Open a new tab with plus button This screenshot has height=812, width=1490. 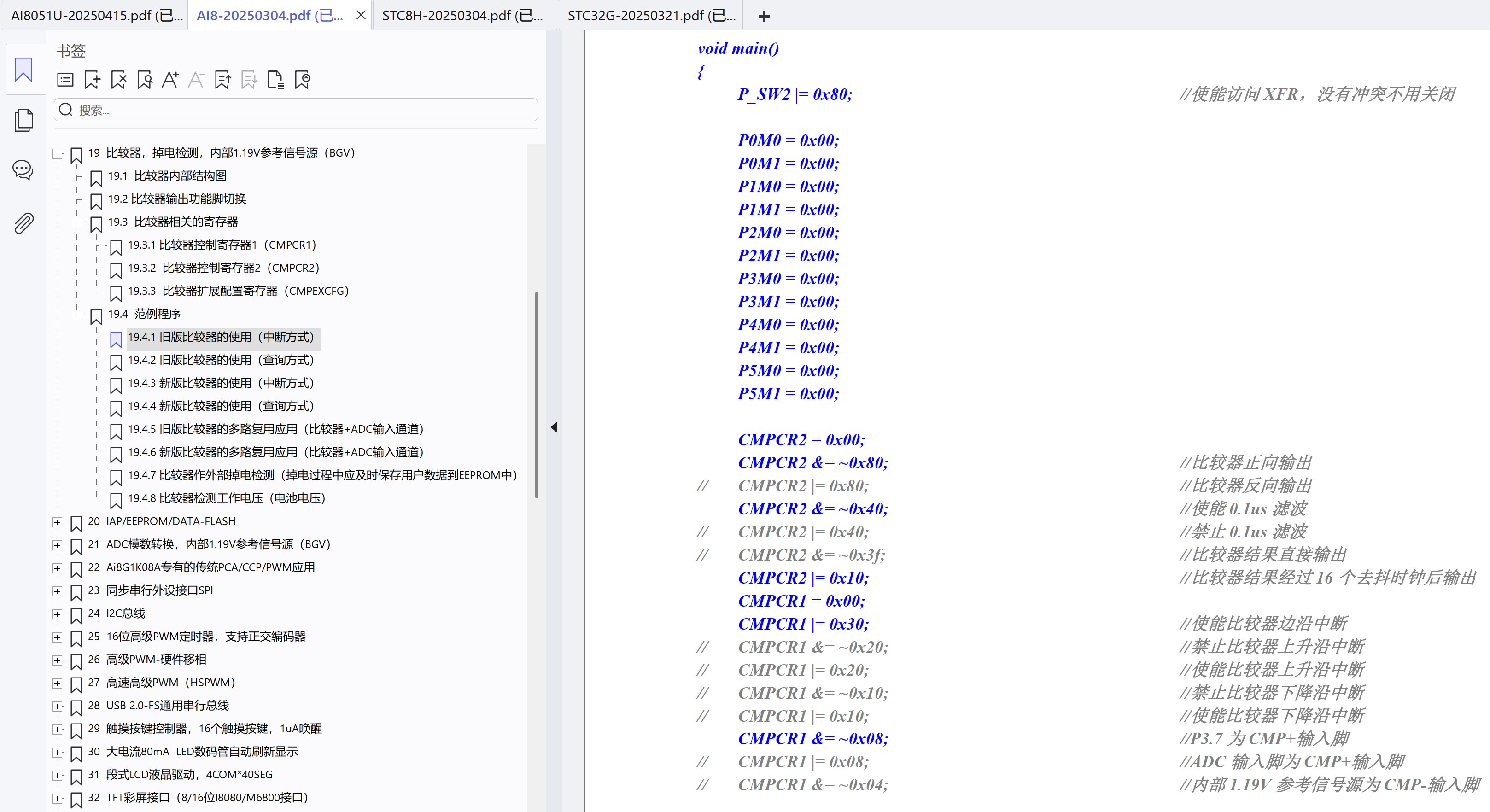point(764,16)
